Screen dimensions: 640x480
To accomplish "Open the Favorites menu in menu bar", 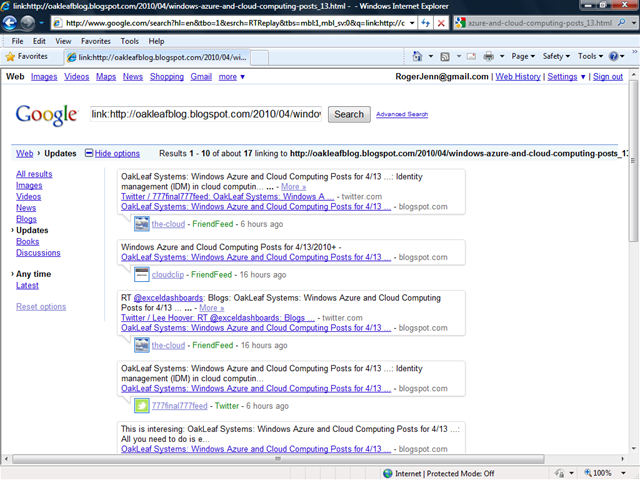I will pyautogui.click(x=96, y=41).
